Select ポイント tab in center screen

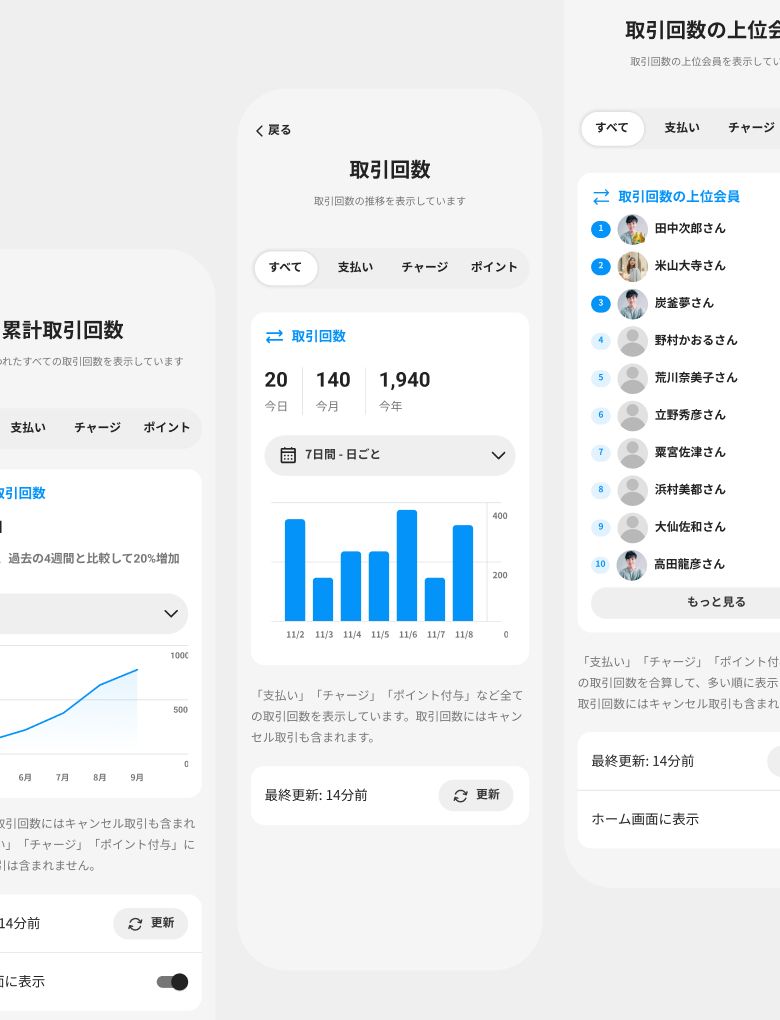[494, 267]
